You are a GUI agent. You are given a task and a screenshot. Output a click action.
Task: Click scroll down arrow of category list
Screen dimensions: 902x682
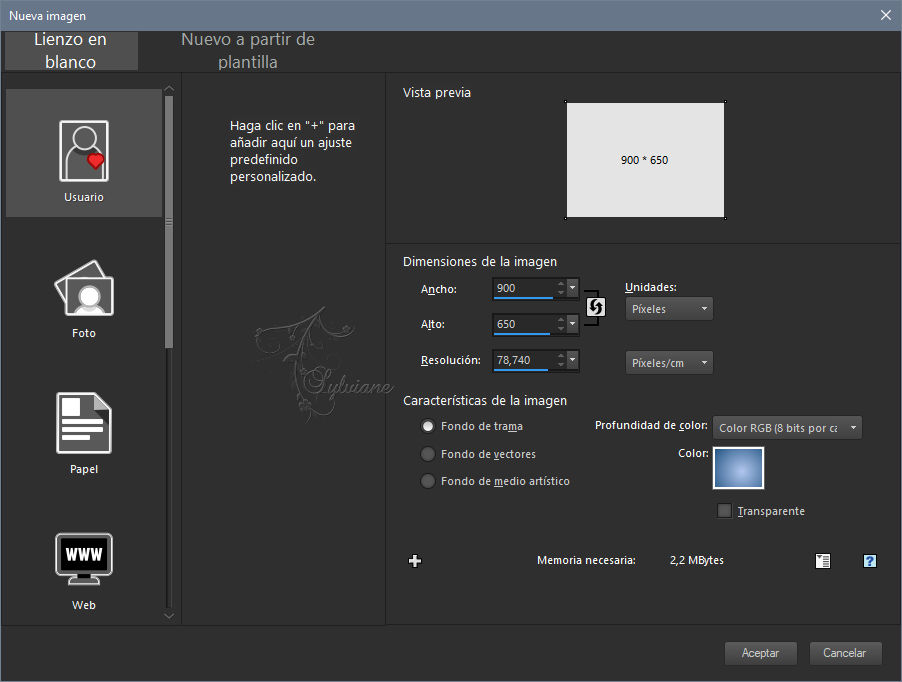click(169, 615)
